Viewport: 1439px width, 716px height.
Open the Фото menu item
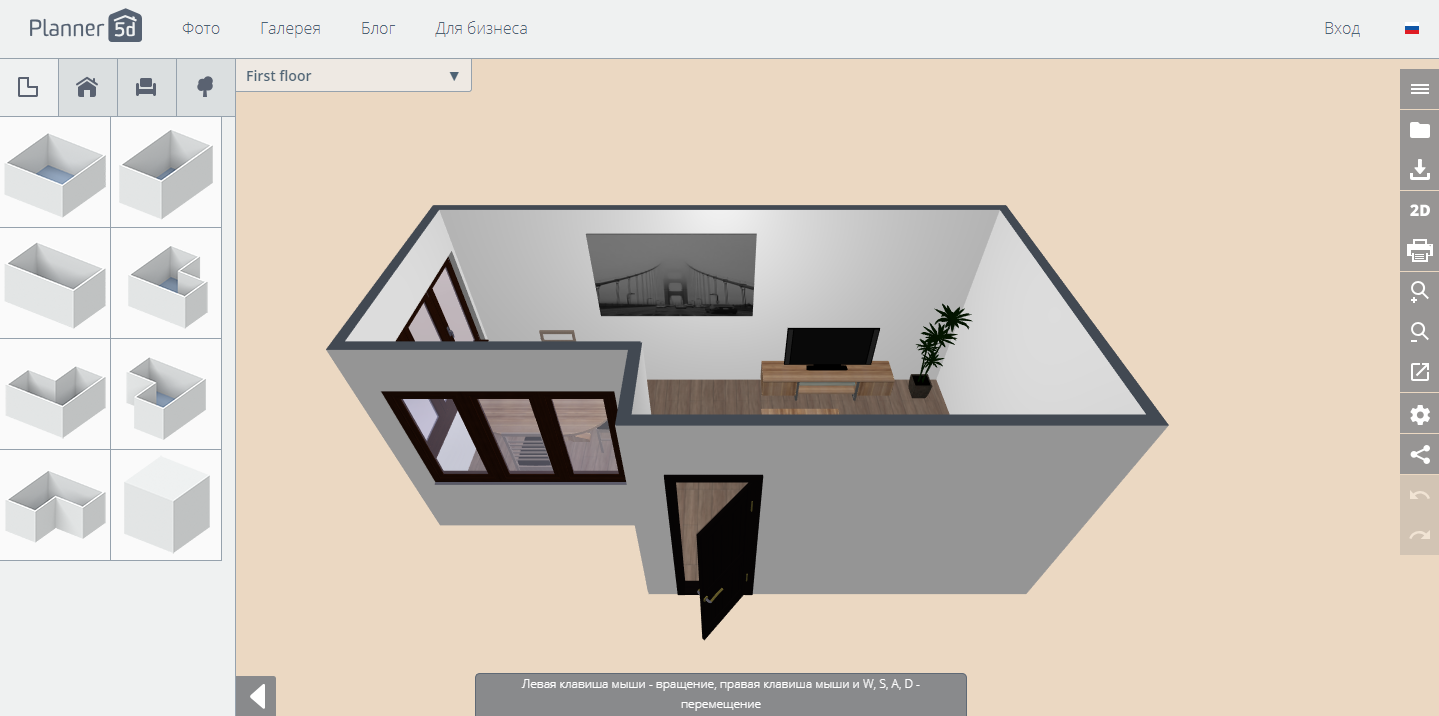201,28
